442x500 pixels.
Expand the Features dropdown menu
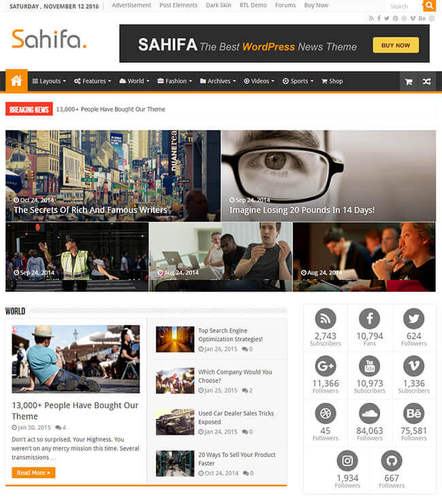coord(92,81)
